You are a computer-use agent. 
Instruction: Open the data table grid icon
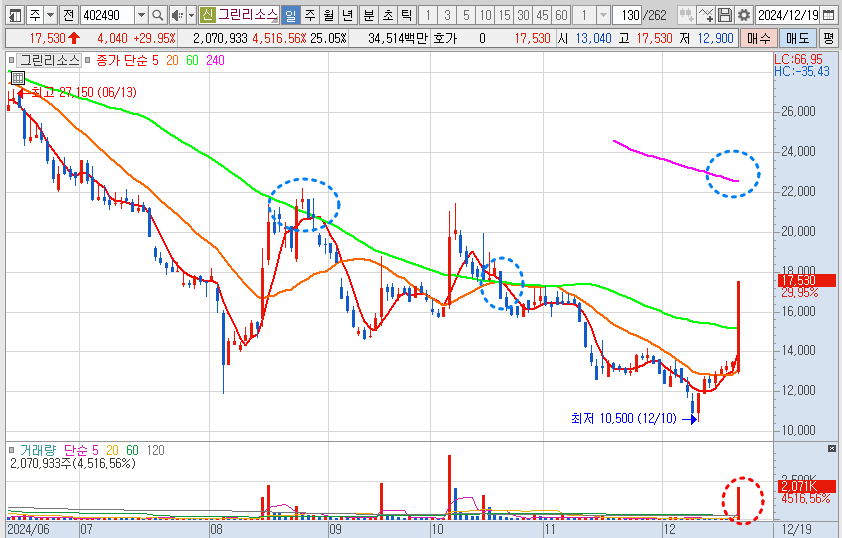(18, 78)
